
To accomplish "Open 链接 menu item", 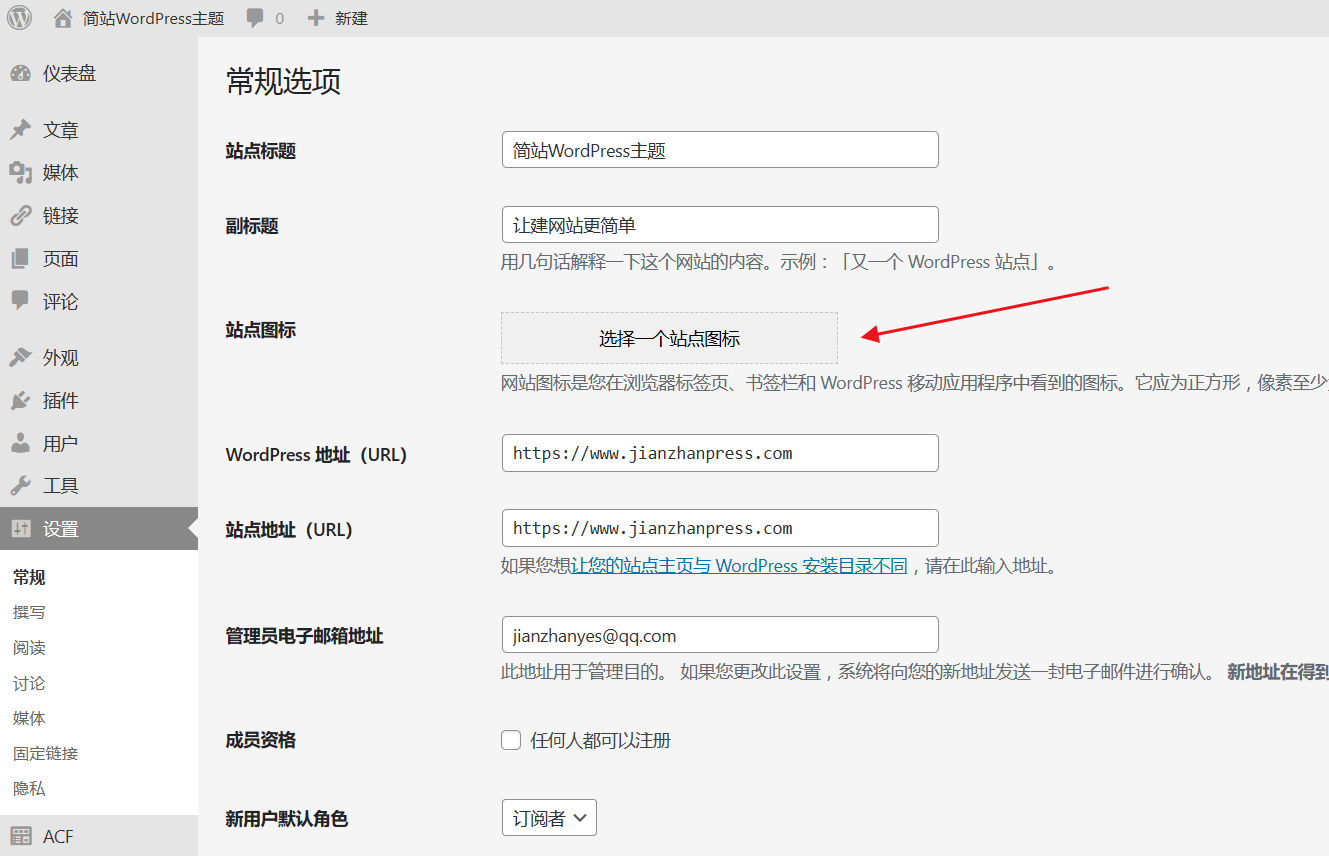I will (x=99, y=216).
